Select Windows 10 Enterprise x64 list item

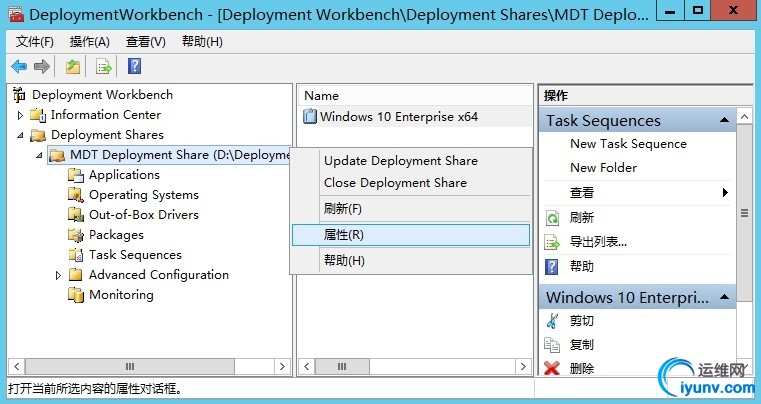tap(398, 117)
